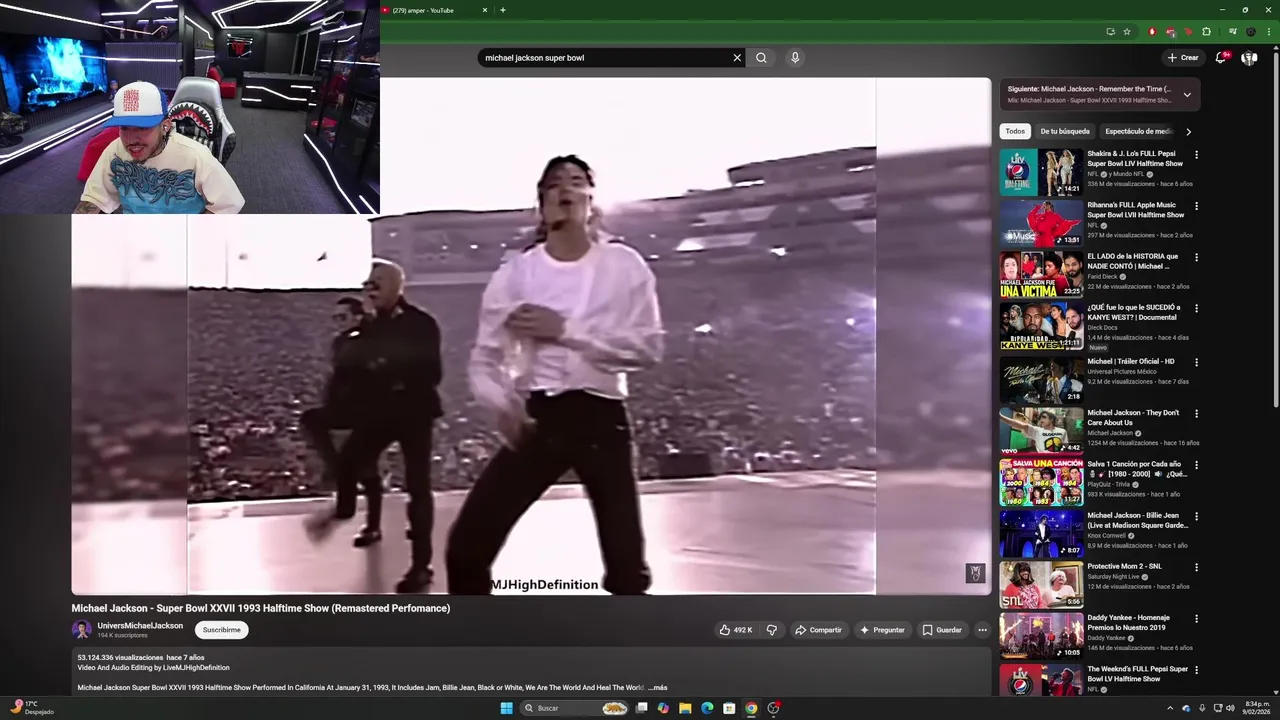Open Michael Tráiler Oficial HD thumbnail
Screen dimensions: 1280x720
[x=1041, y=379]
